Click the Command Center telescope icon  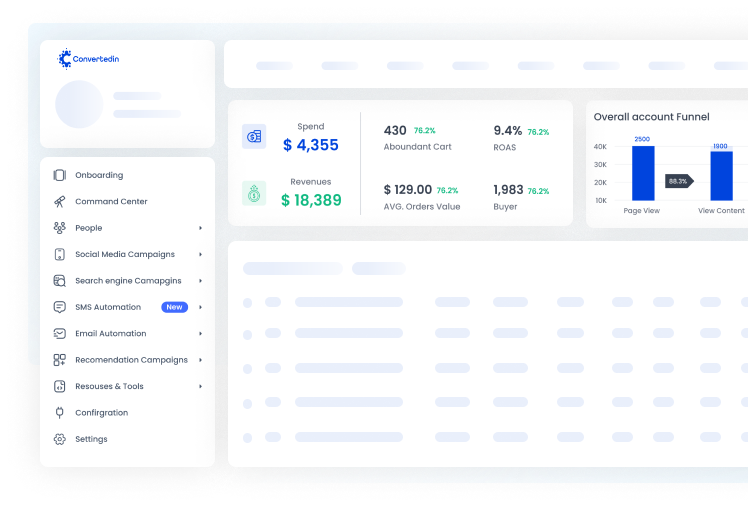coord(60,202)
